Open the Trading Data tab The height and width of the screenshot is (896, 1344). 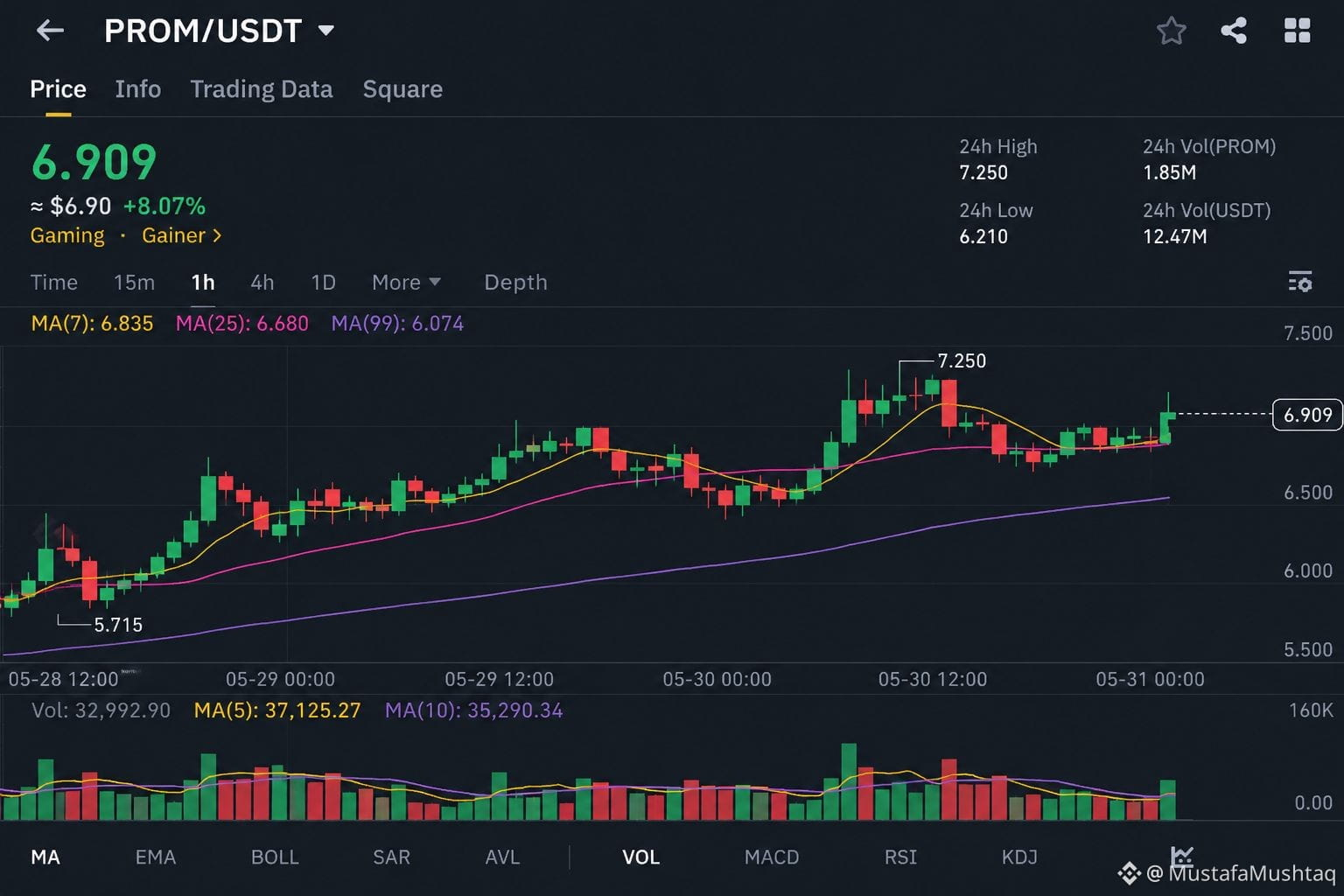[x=262, y=89]
